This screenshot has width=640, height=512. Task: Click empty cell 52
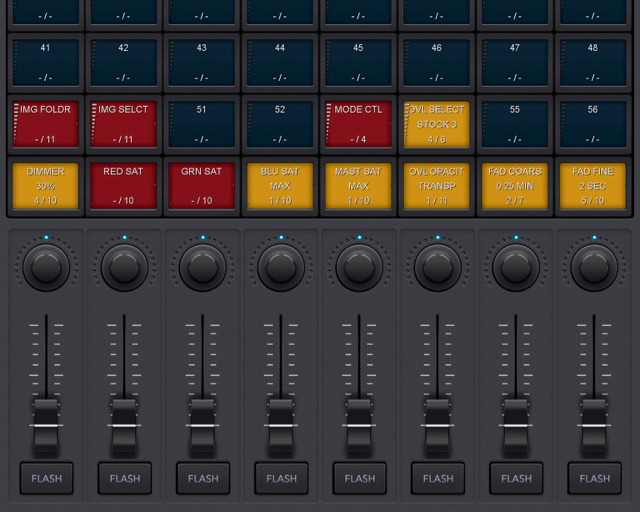coord(280,124)
